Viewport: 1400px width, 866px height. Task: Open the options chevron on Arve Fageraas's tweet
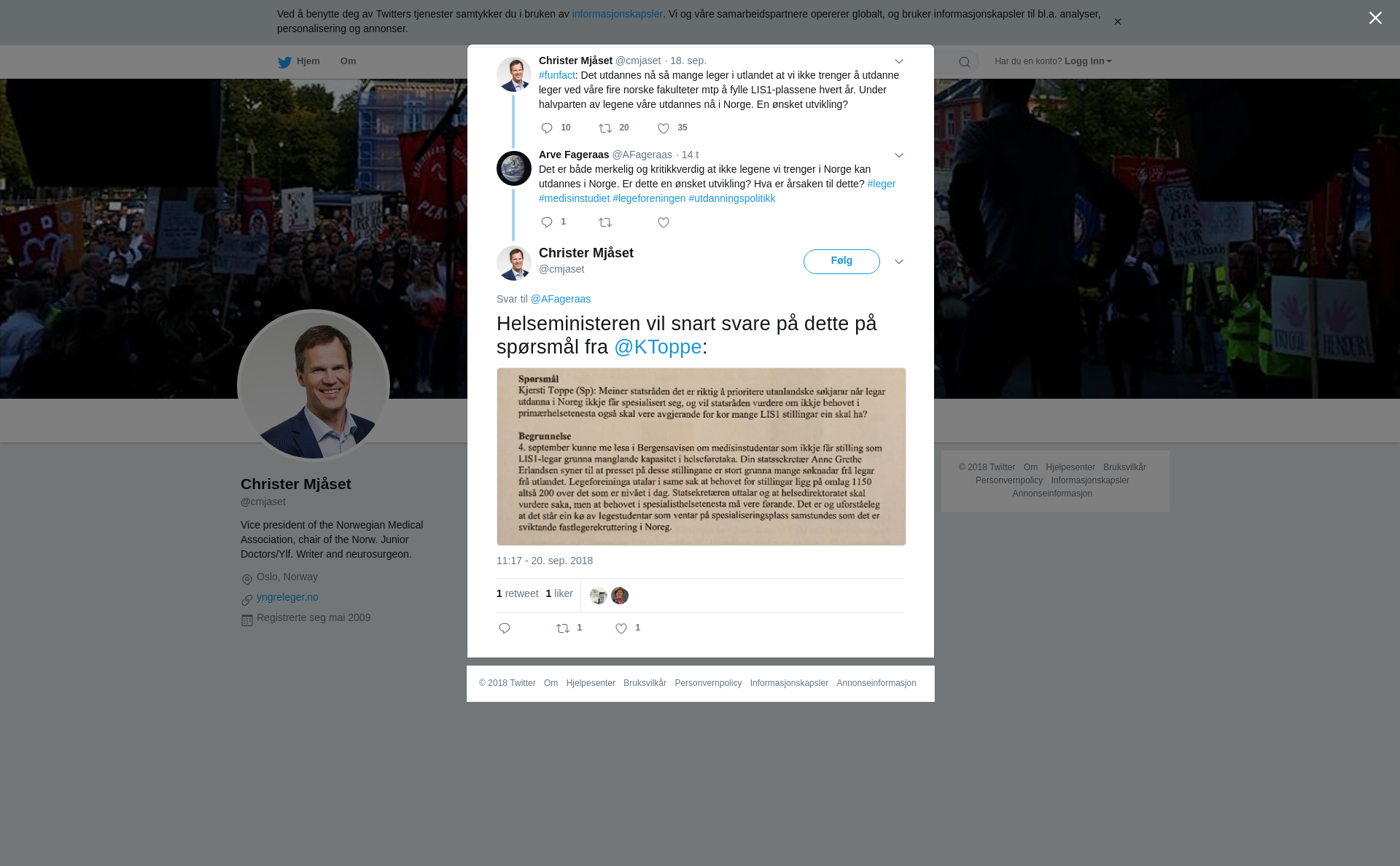(899, 155)
